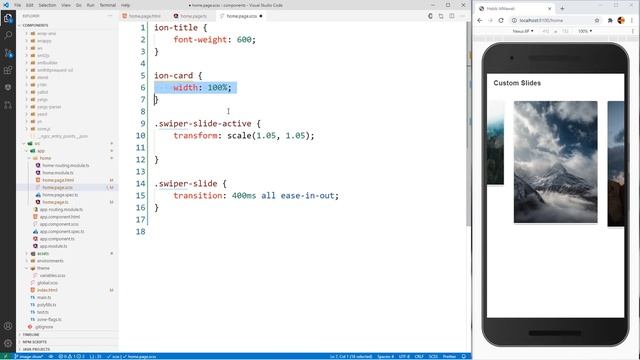This screenshot has height=360, width=640.
Task: Click the CRLF end-of-line status item
Action: [x=419, y=356]
